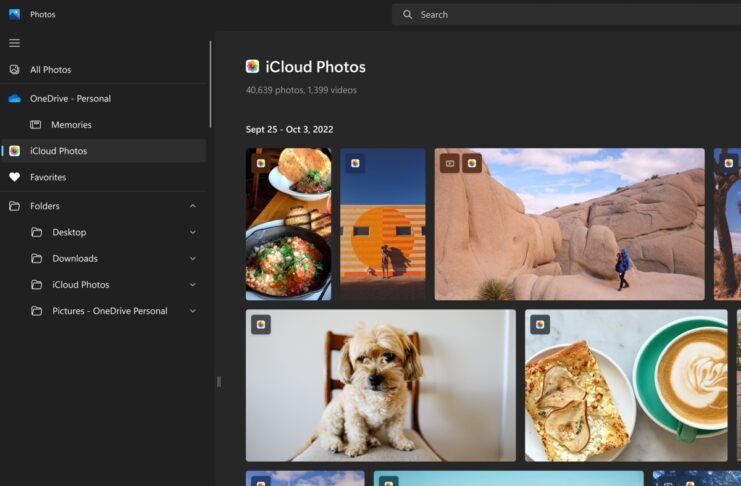Screen dimensions: 741x486
Task: Click the '40,639 photos, 1,399 videos' count text
Action: [301, 90]
